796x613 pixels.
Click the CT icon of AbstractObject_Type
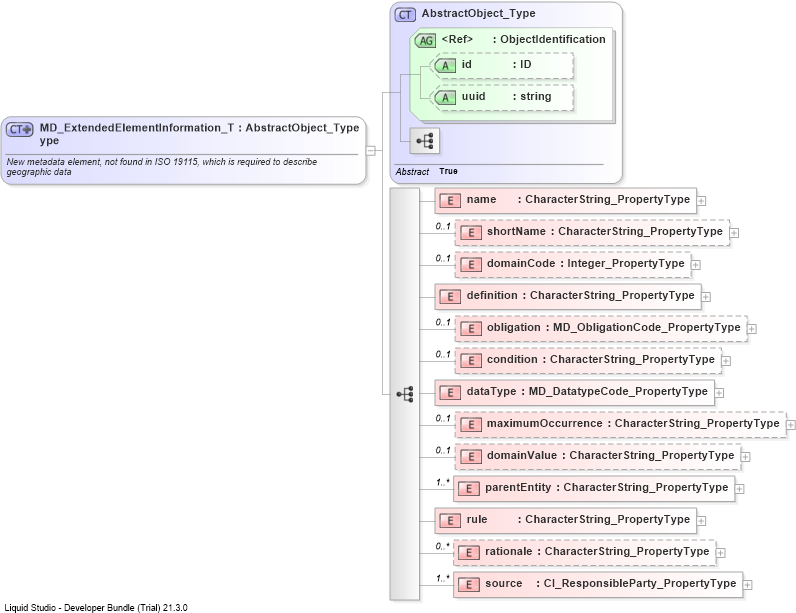[405, 15]
